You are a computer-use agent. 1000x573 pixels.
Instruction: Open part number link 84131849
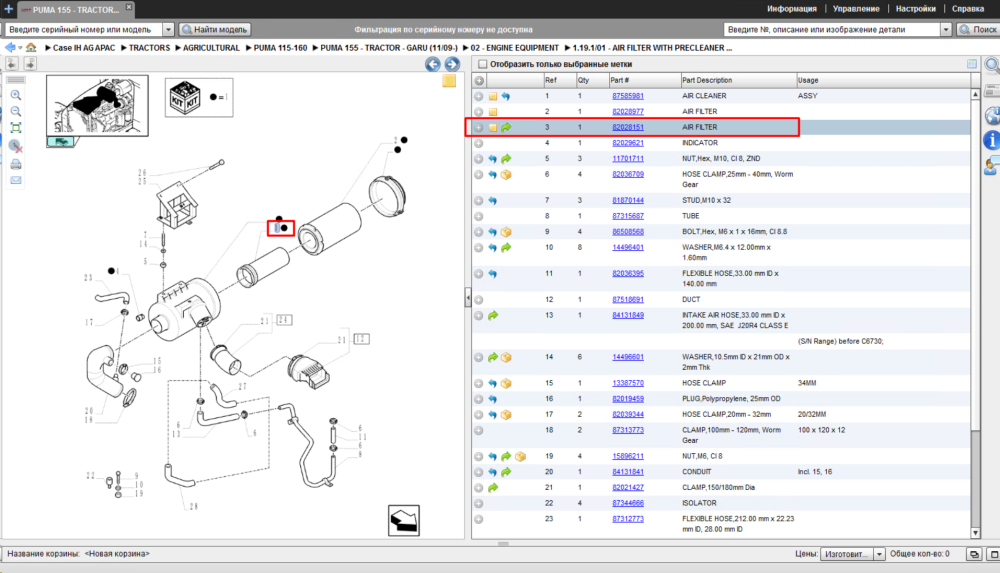pyautogui.click(x=628, y=315)
